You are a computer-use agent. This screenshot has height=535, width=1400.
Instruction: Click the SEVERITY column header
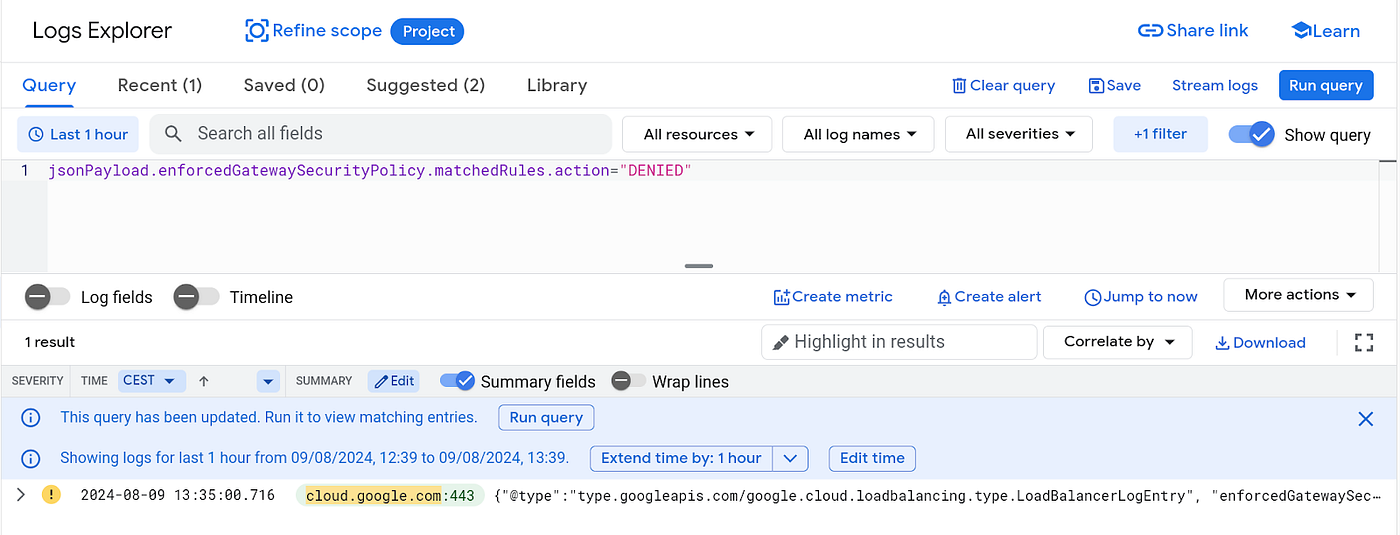[x=37, y=381]
